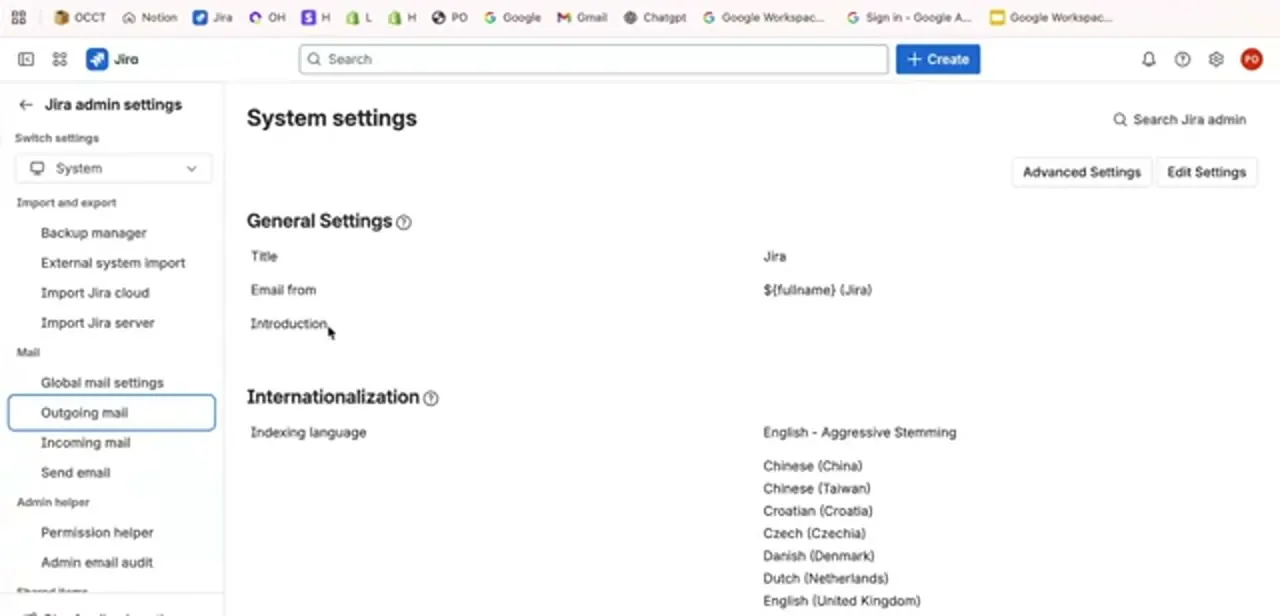
Task: Go back with Jira admin settings arrow
Action: [x=26, y=105]
